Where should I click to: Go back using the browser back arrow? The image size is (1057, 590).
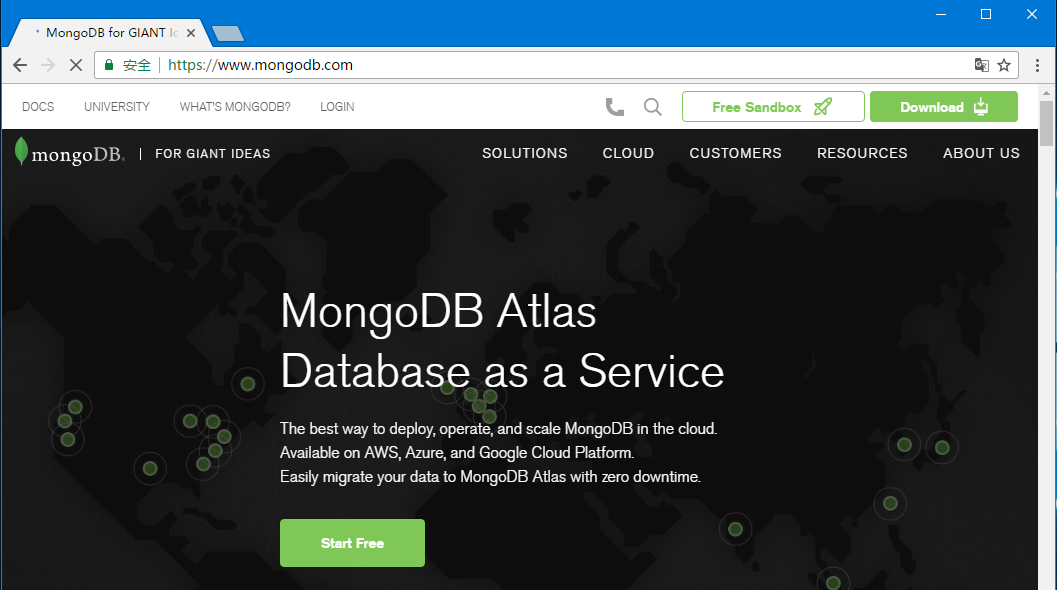[20, 65]
